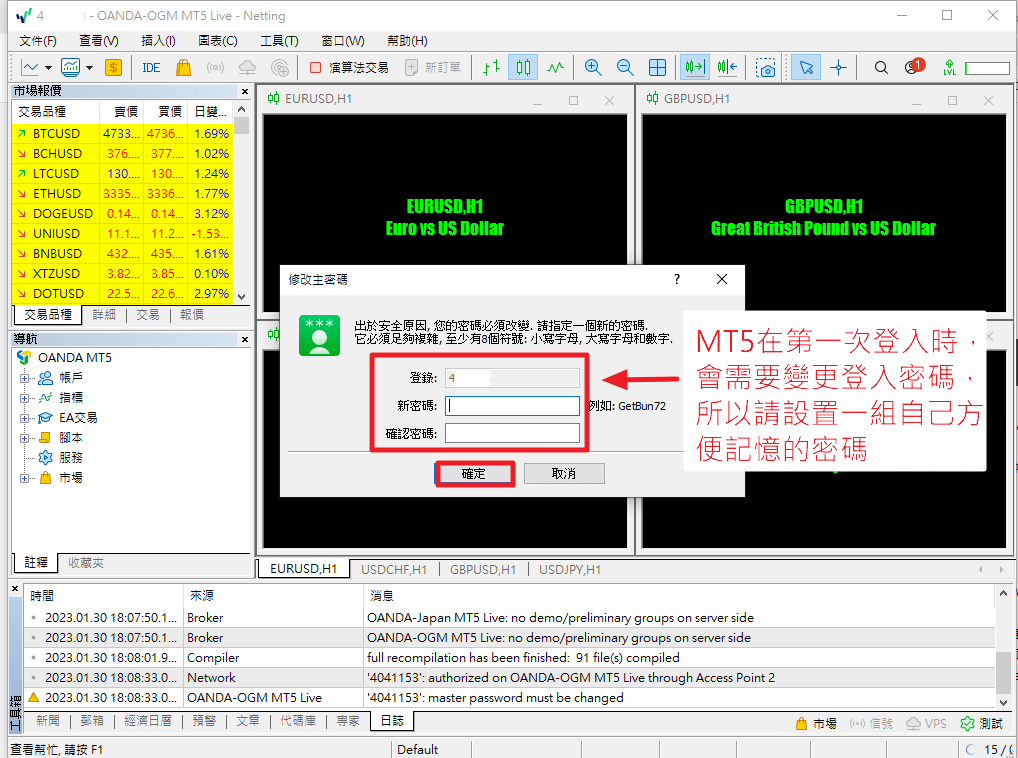Screen dimensions: 1018x758
Task: Zoom in on the chart
Action: [x=593, y=67]
